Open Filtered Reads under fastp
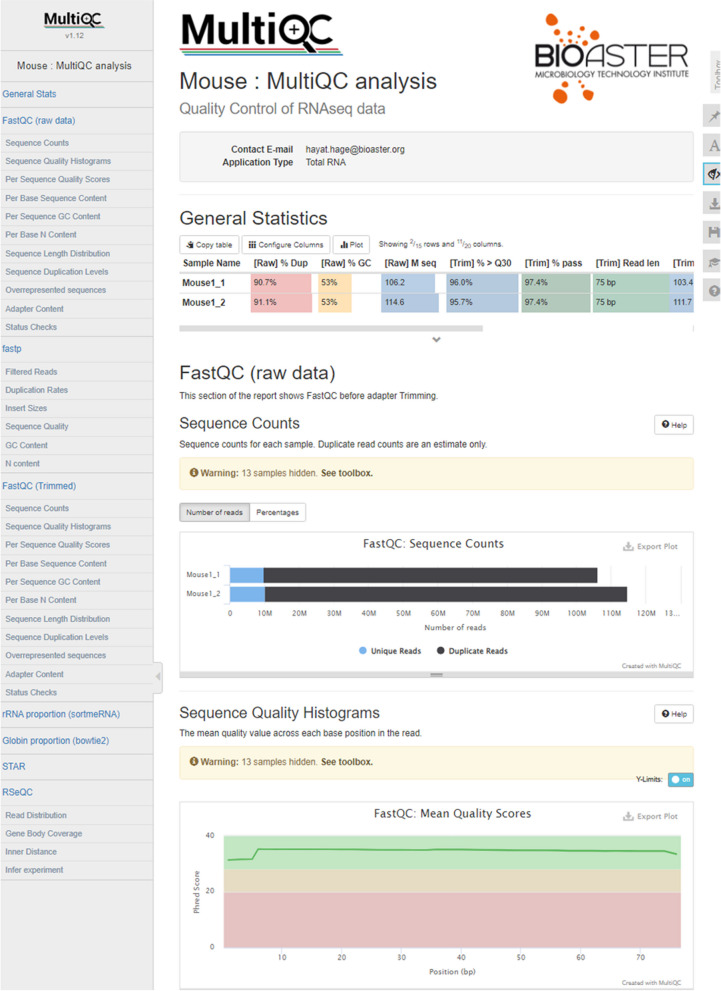The image size is (721, 991). point(31,372)
